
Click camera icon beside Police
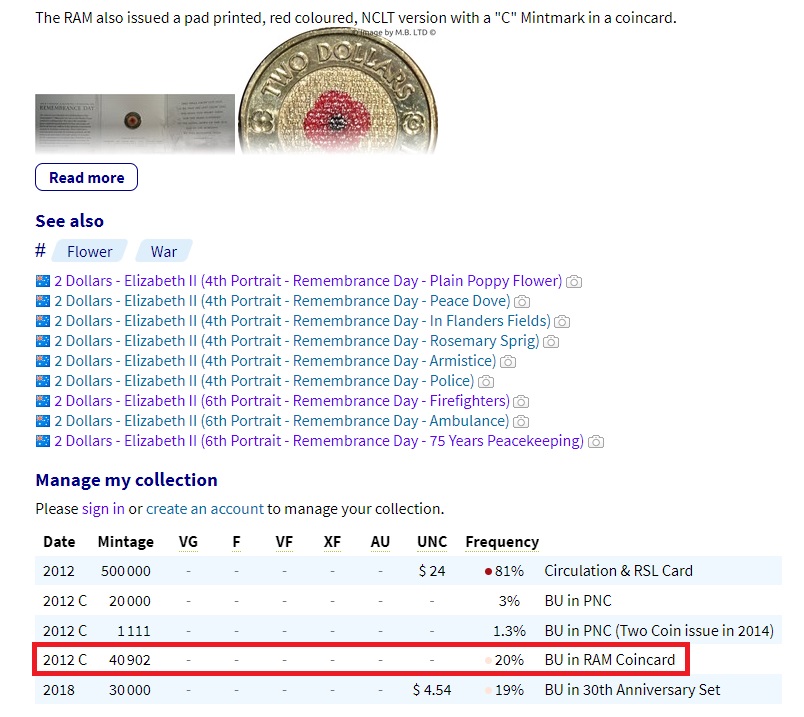pos(486,382)
